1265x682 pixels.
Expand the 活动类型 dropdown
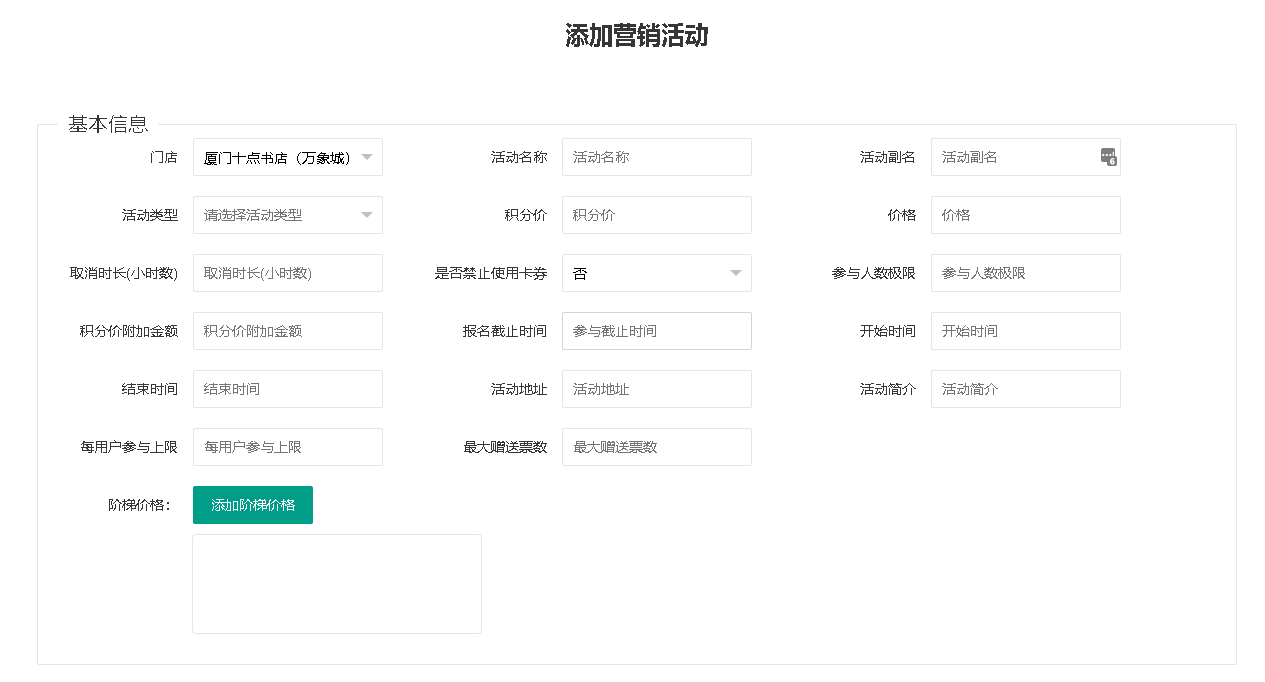(287, 215)
